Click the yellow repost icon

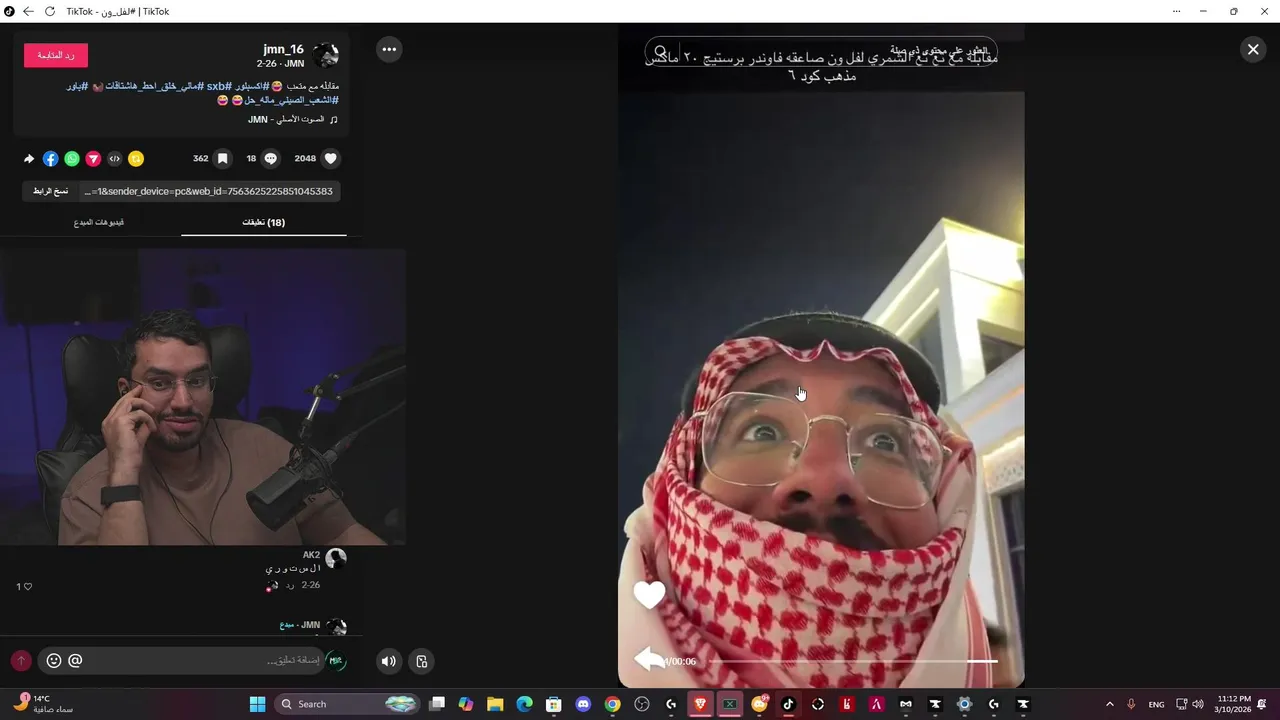[x=136, y=158]
